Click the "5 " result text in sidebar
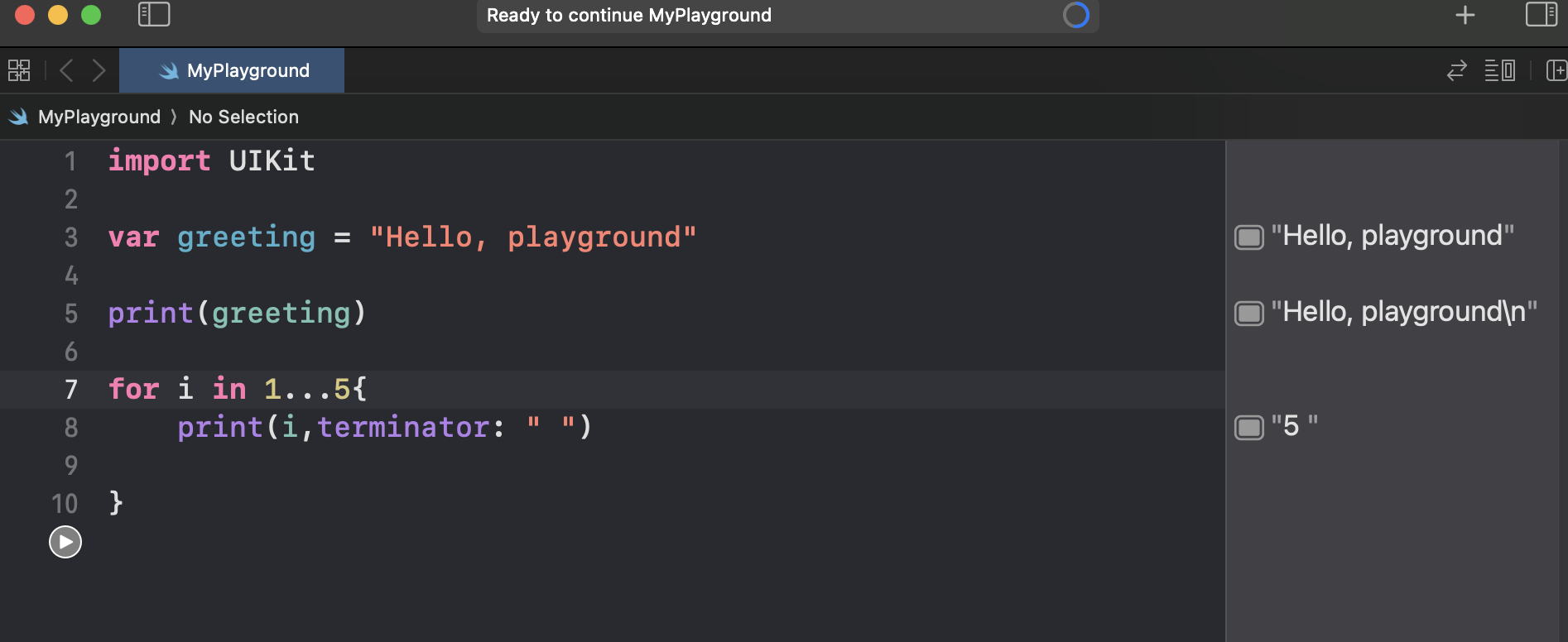Screen dimensions: 1568x642 pos(1294,426)
